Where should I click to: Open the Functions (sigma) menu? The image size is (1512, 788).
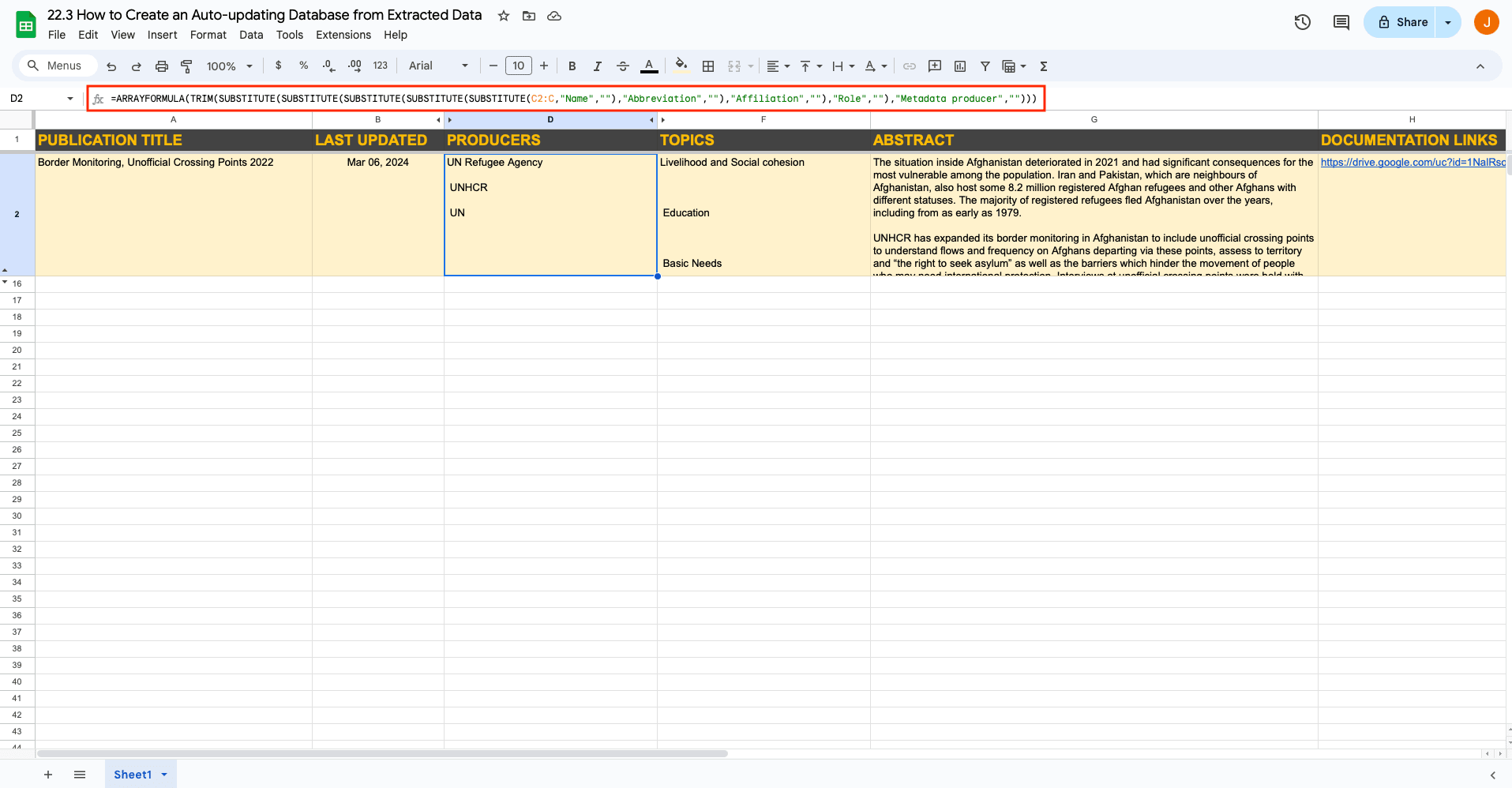click(x=1044, y=66)
